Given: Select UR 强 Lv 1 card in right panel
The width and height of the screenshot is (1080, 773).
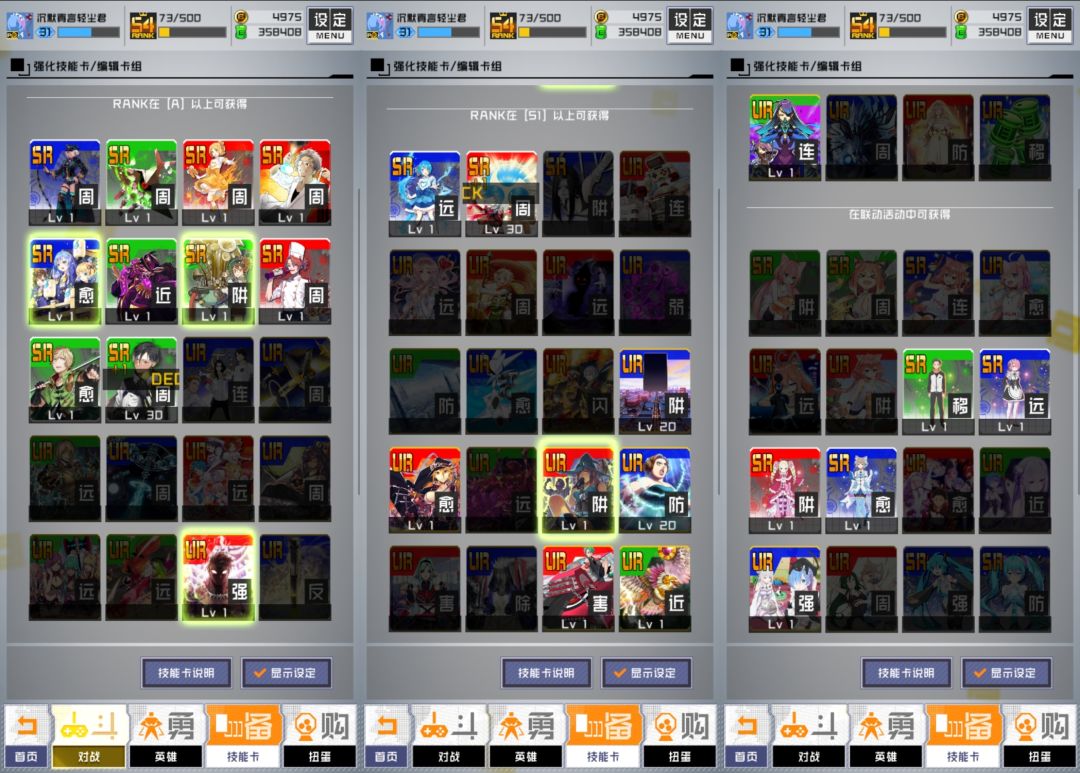Looking at the screenshot, I should coord(785,589).
